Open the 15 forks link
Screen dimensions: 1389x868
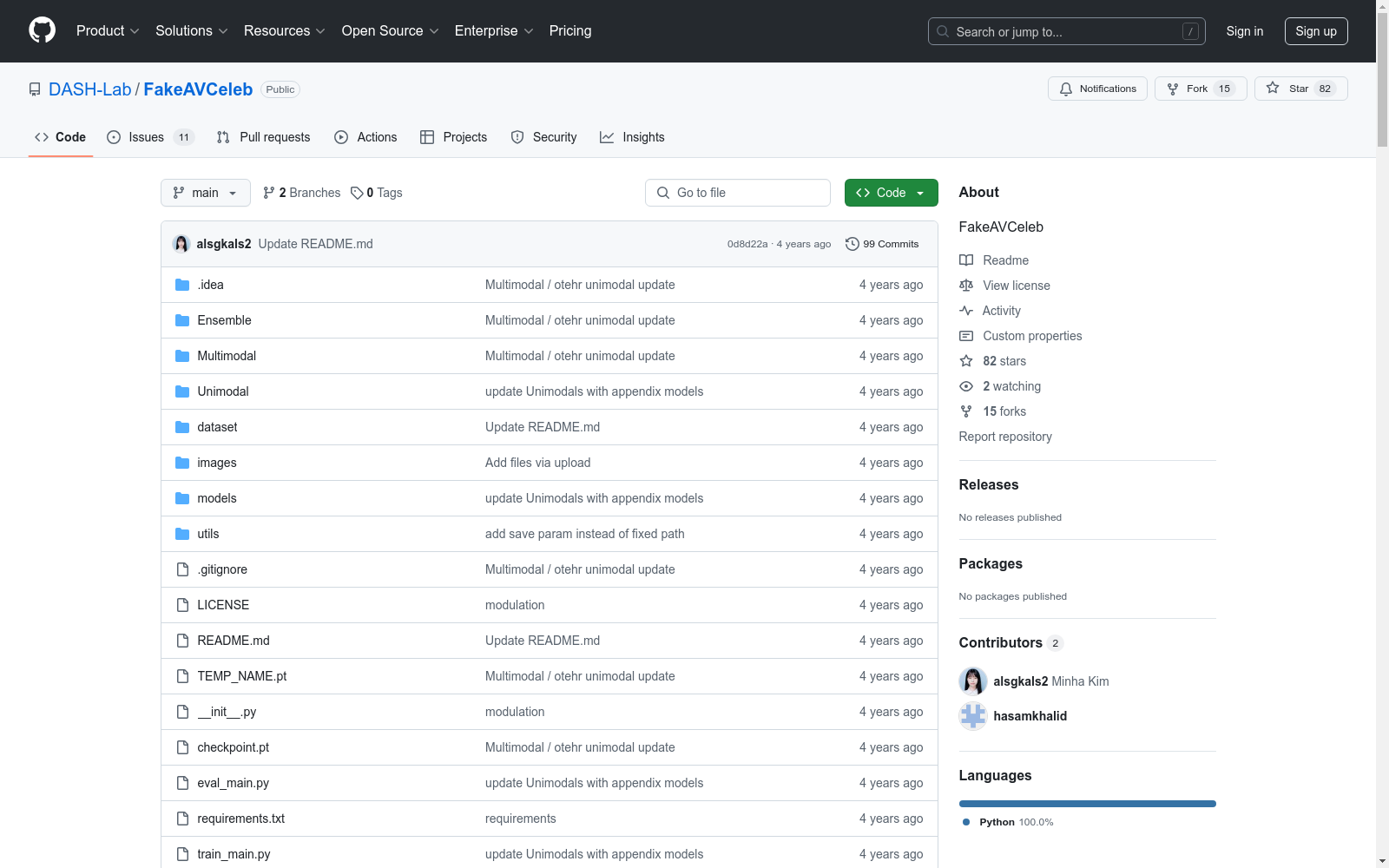click(x=1004, y=411)
